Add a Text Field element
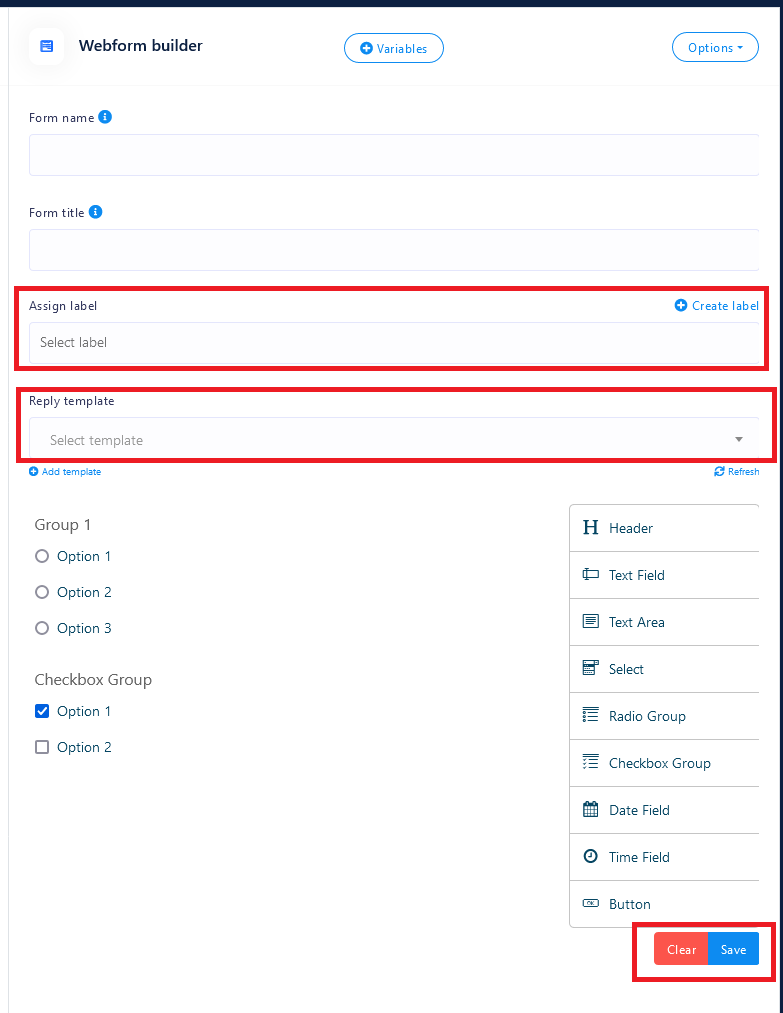This screenshot has width=783, height=1013. coord(636,575)
